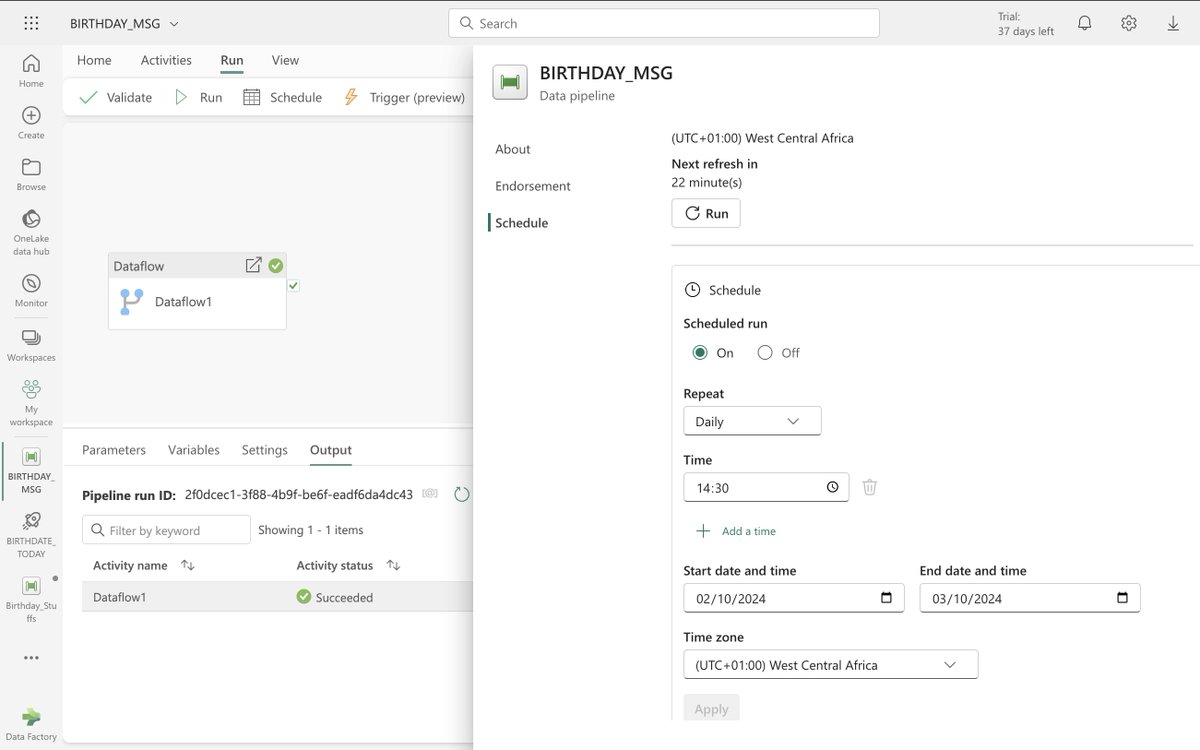Click the Run button under Next refresh
Screen dimensions: 1200x750
pos(706,213)
